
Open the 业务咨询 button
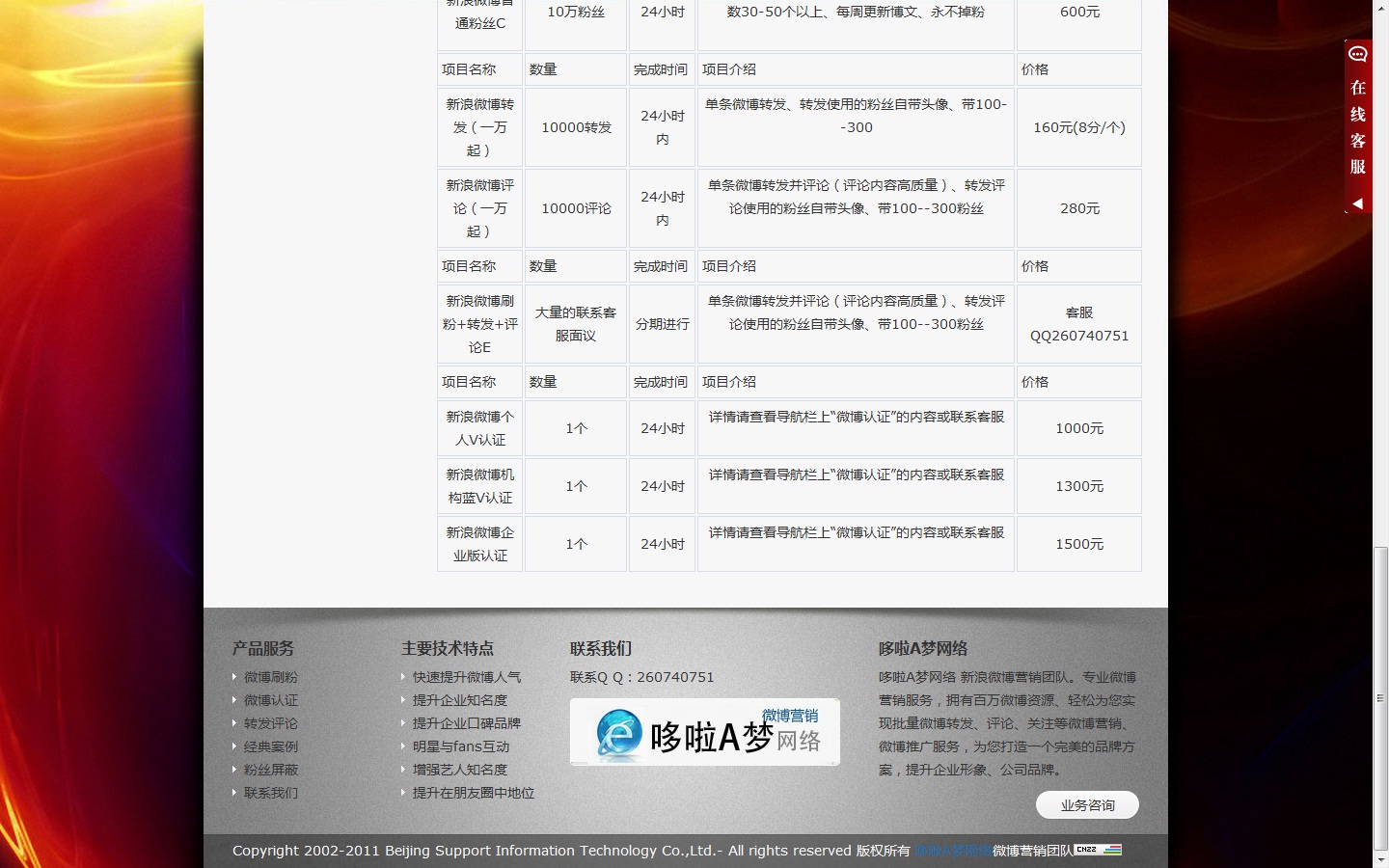point(1087,805)
